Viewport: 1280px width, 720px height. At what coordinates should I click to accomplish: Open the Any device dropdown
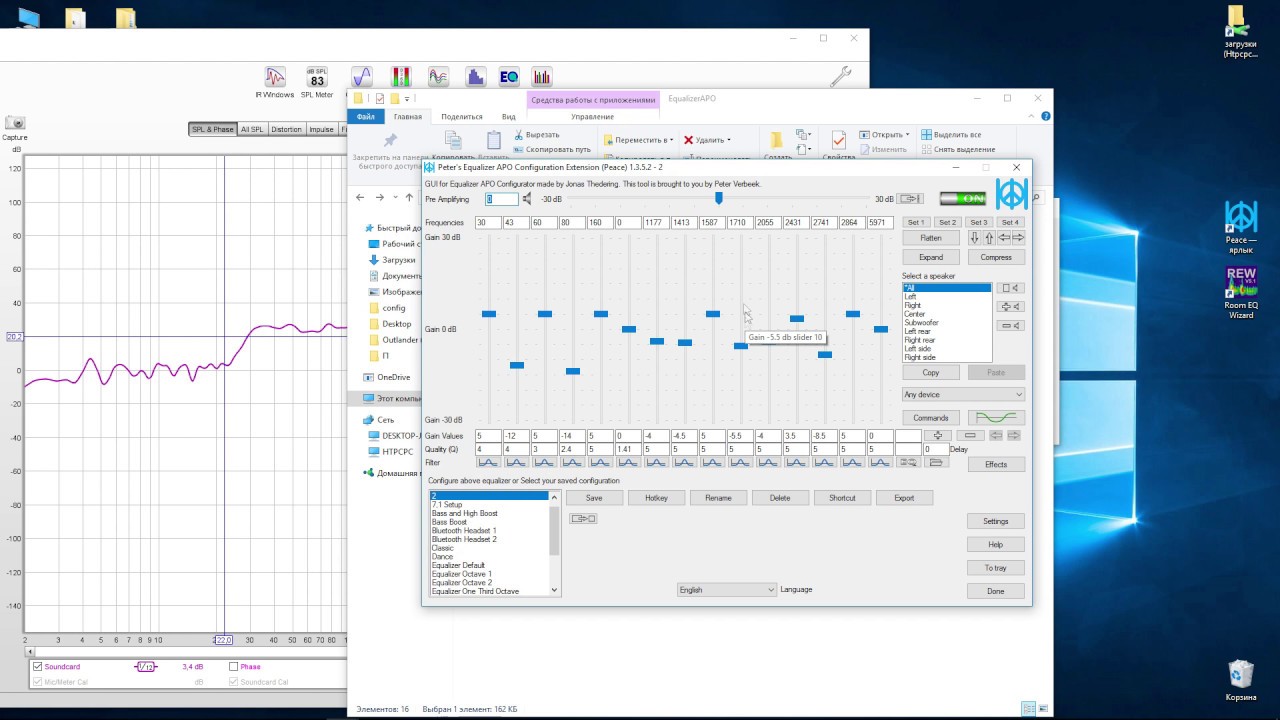click(963, 395)
